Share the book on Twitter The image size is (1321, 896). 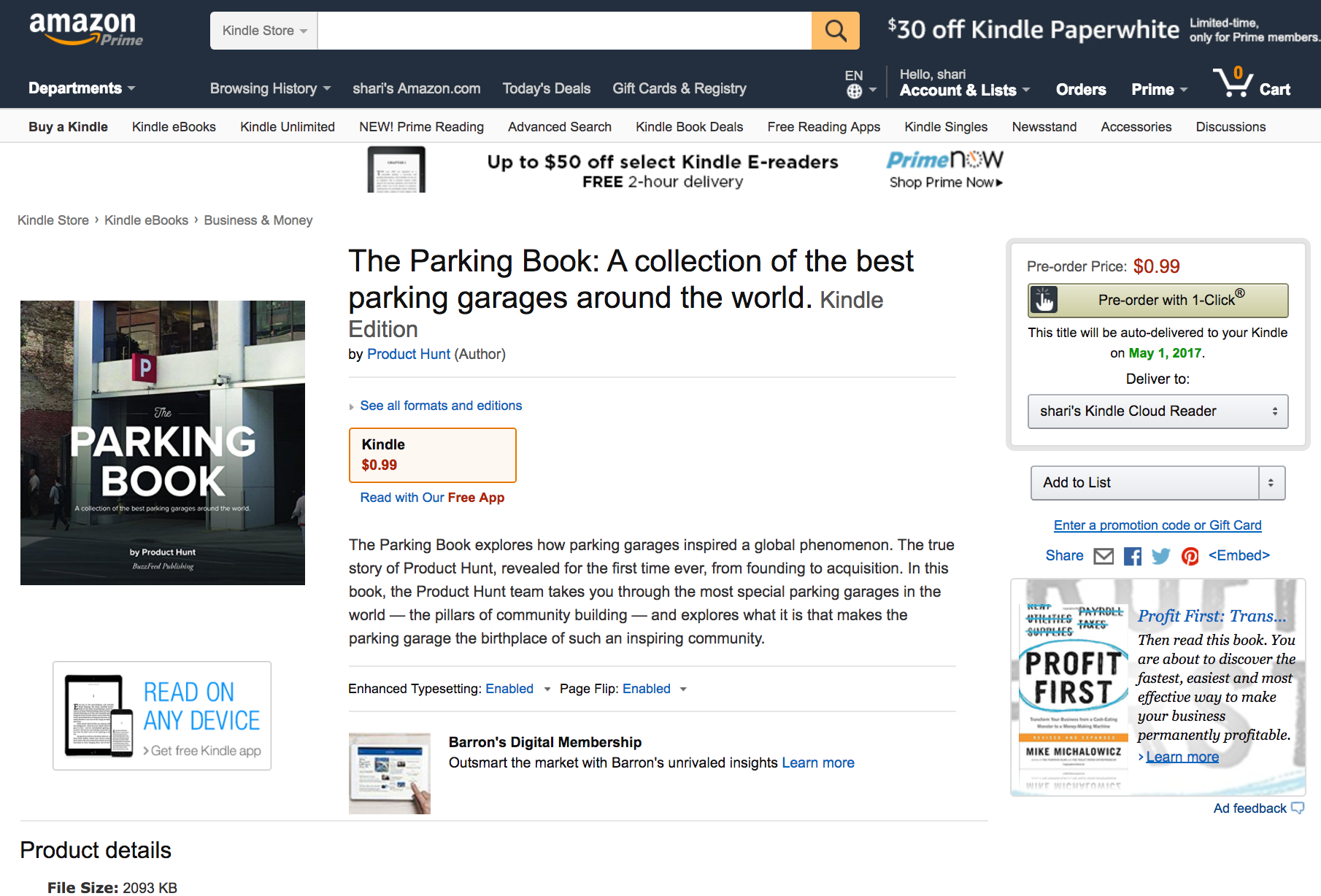(x=1160, y=555)
